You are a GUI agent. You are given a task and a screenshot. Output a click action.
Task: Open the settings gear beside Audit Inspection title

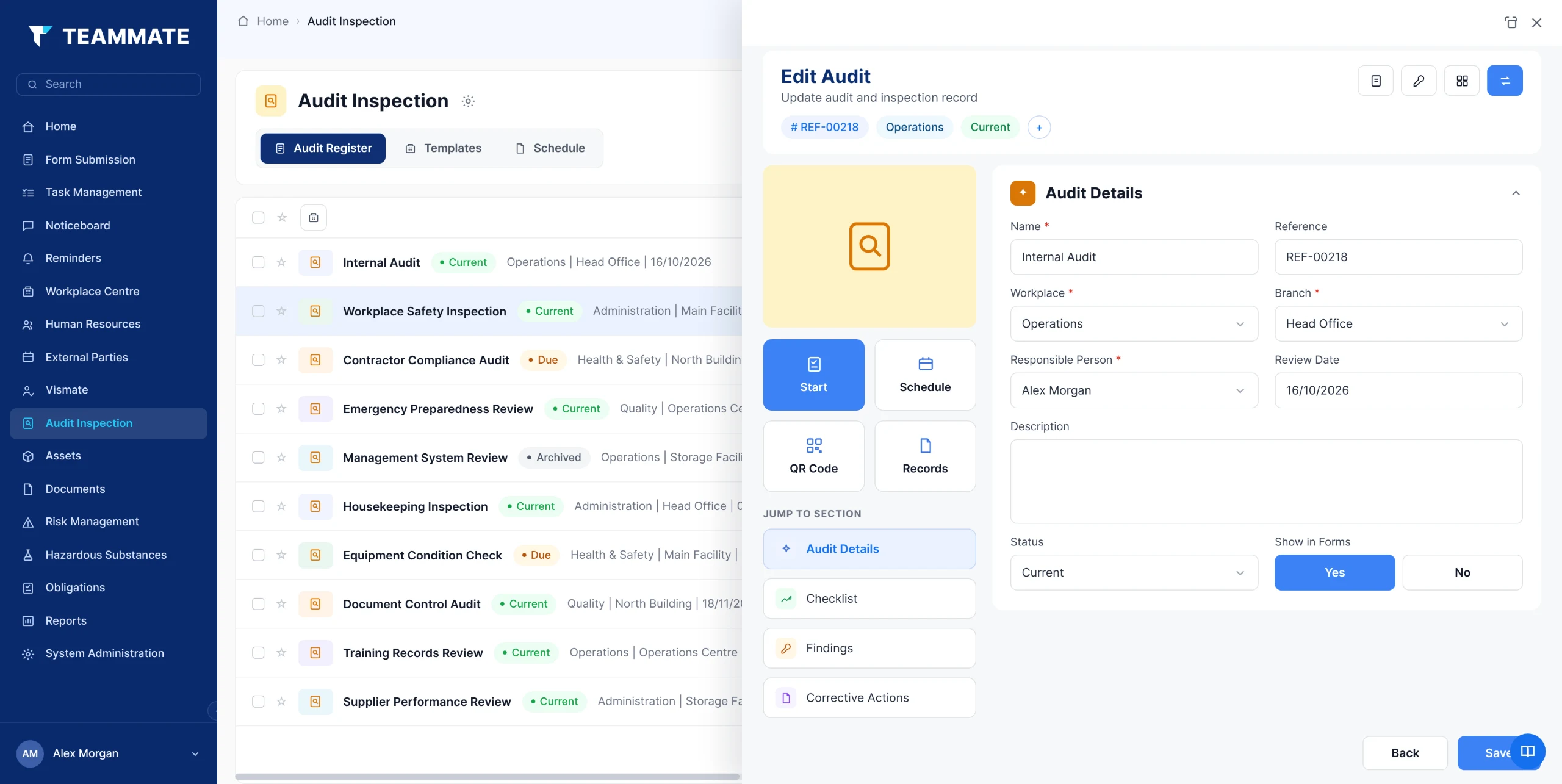468,101
